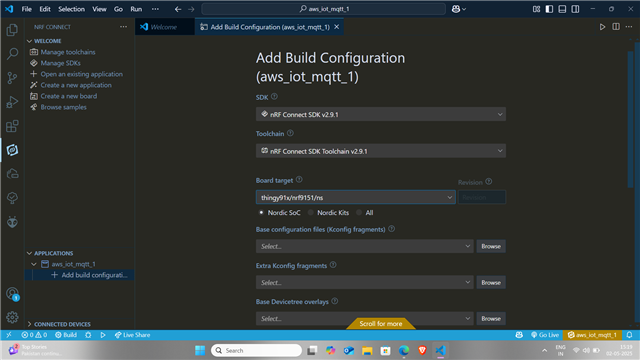Collapse the APPLICATIONS section

pos(50,253)
